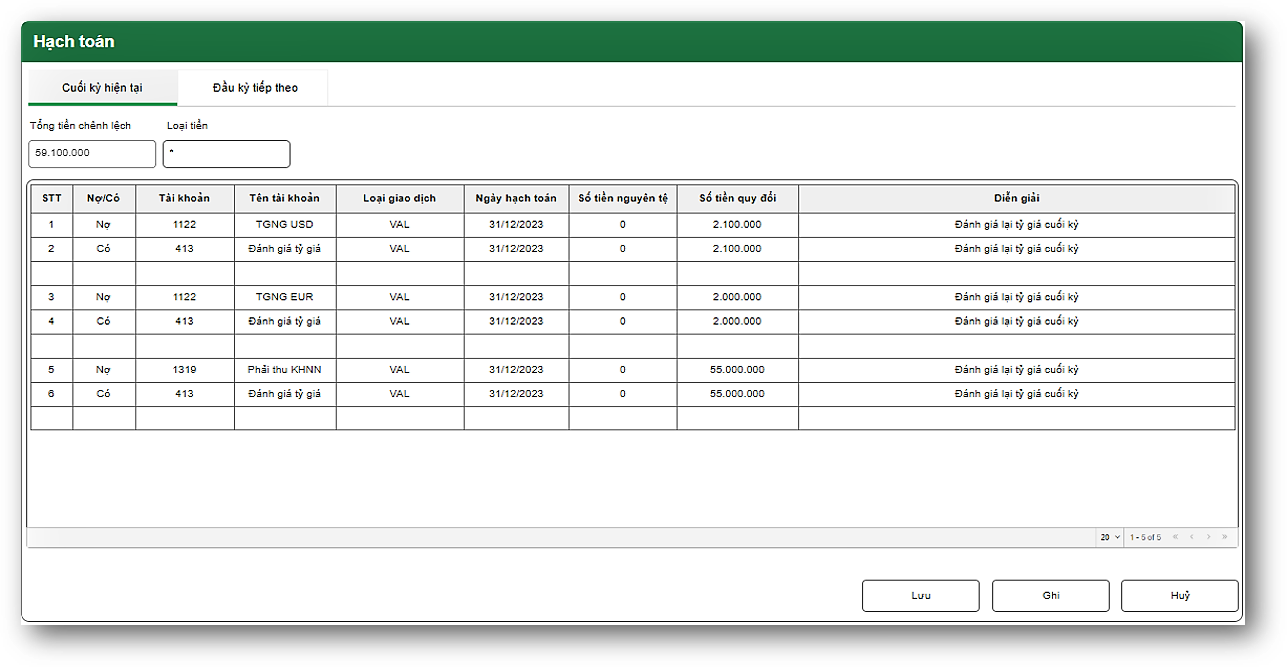Focus the Loại tiền input field
Screen dimensions: 1287x667
226,154
